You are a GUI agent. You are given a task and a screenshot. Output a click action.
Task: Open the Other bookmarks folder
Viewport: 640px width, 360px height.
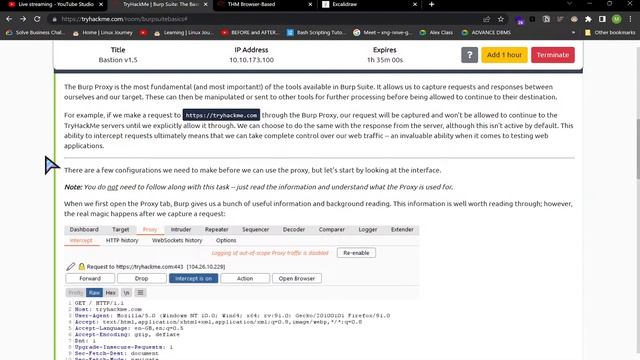[610, 33]
